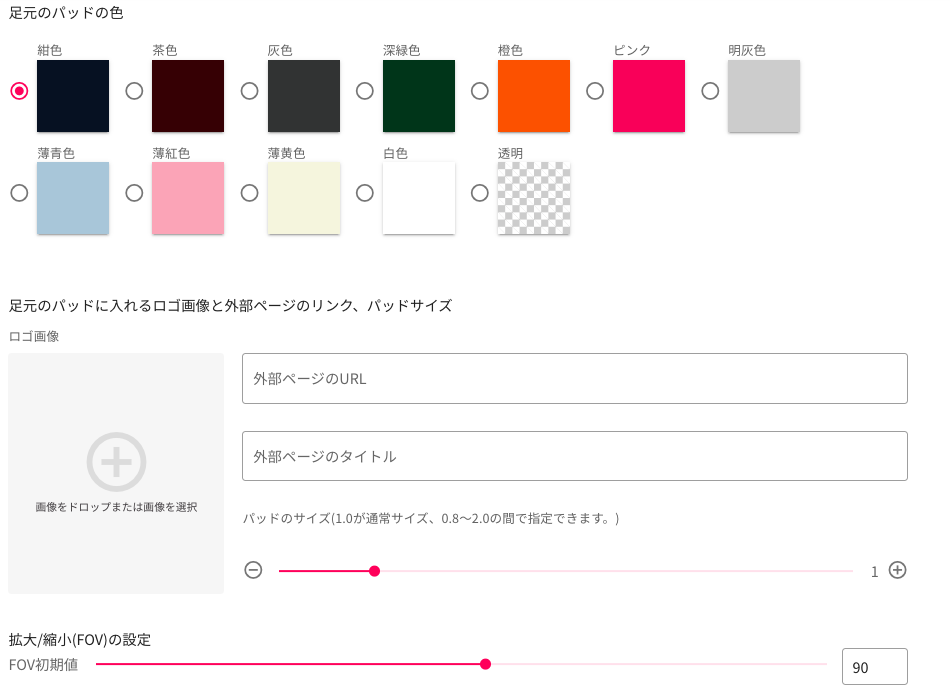Select the 薄紅色 radio button

coord(135,193)
